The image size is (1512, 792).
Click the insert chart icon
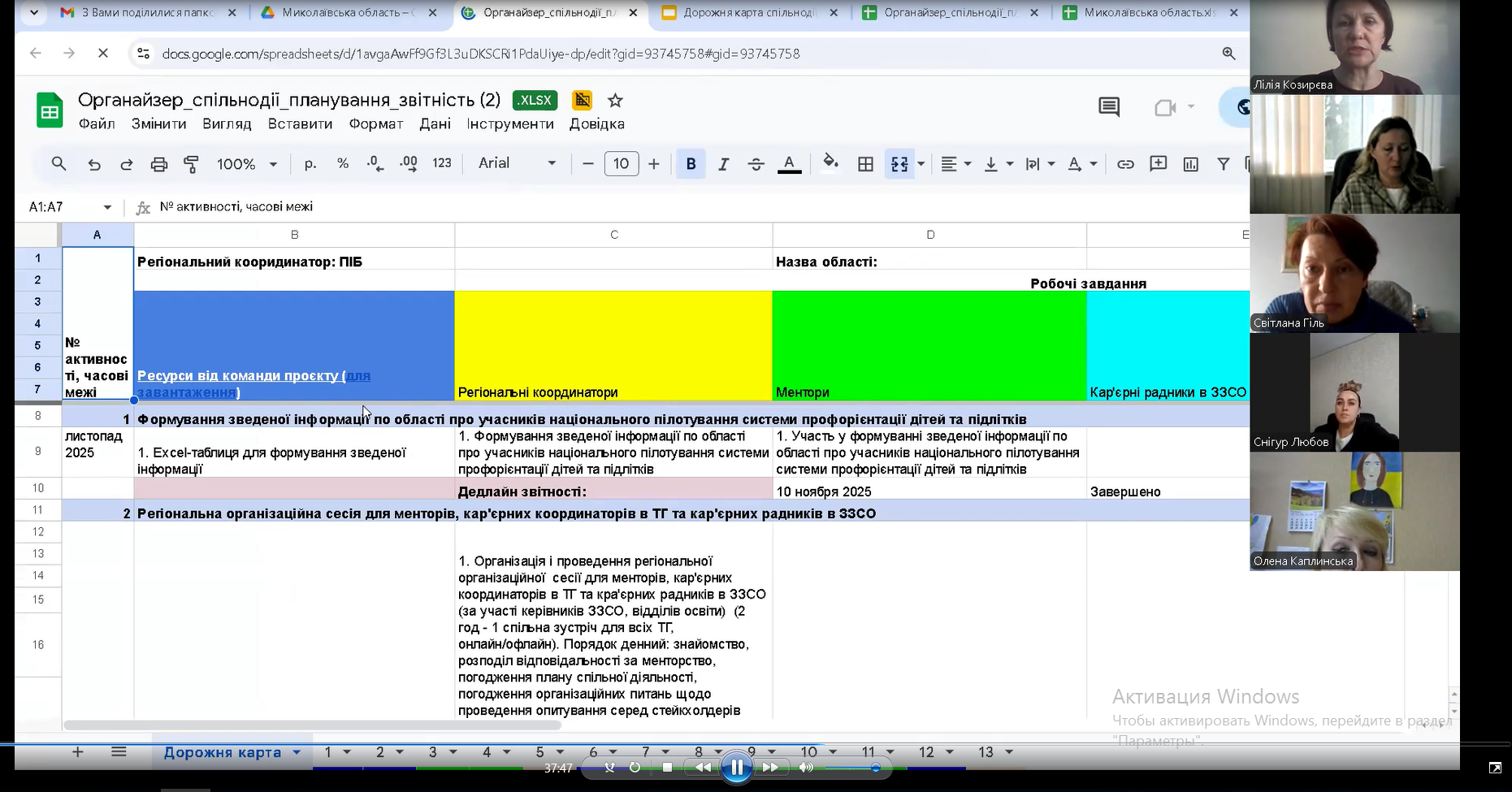(x=1190, y=164)
